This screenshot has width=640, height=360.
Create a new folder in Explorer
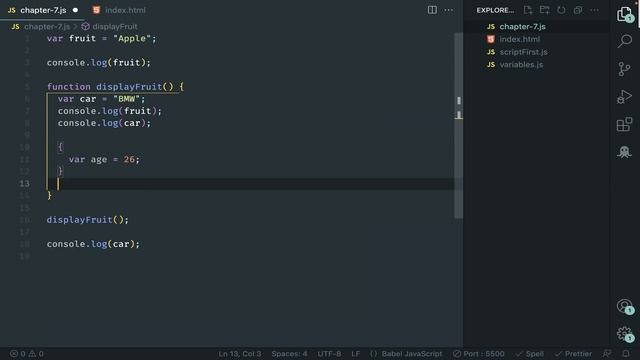coord(544,10)
